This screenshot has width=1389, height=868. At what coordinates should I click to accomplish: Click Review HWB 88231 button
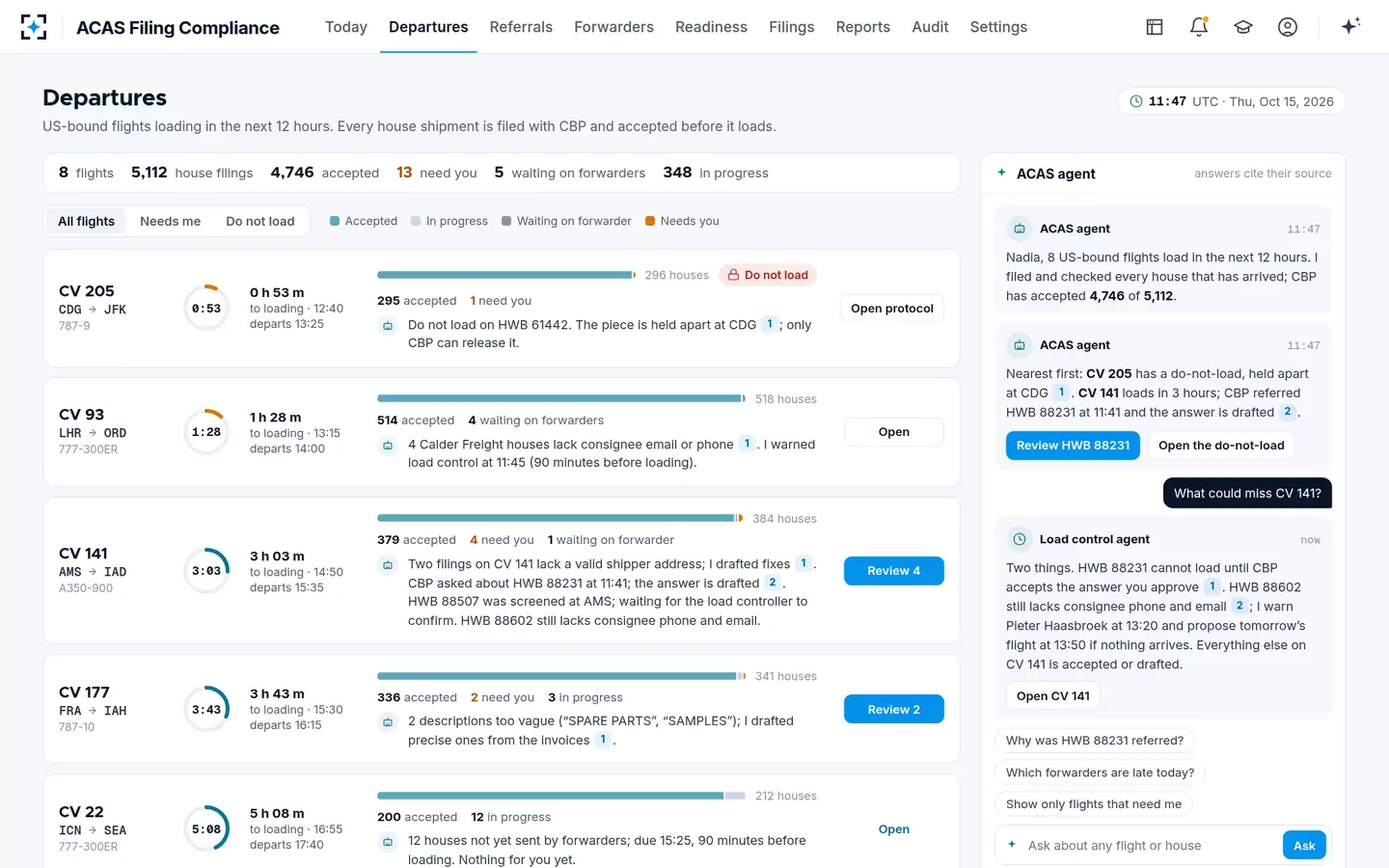[1073, 446]
